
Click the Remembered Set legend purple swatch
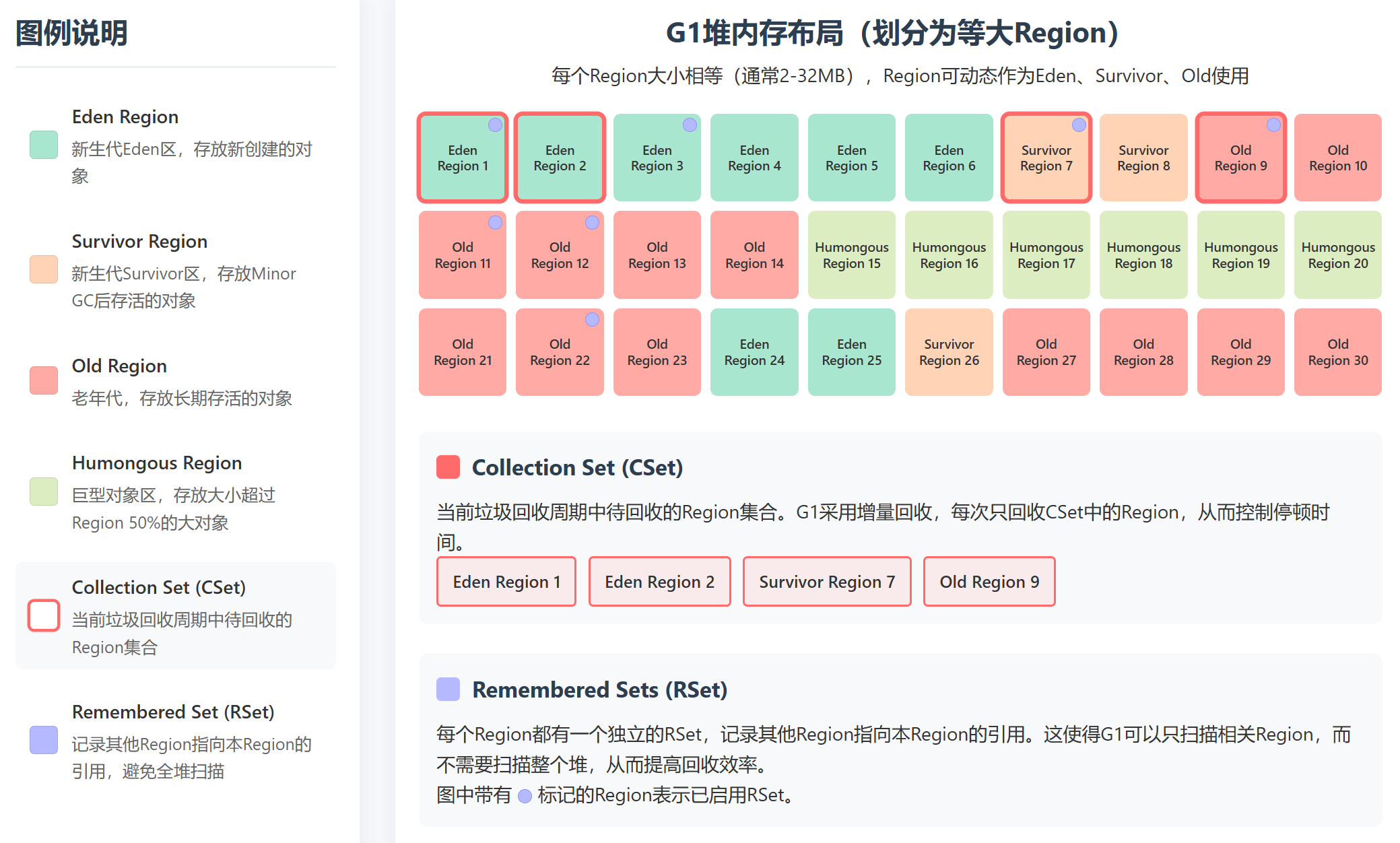click(x=44, y=740)
